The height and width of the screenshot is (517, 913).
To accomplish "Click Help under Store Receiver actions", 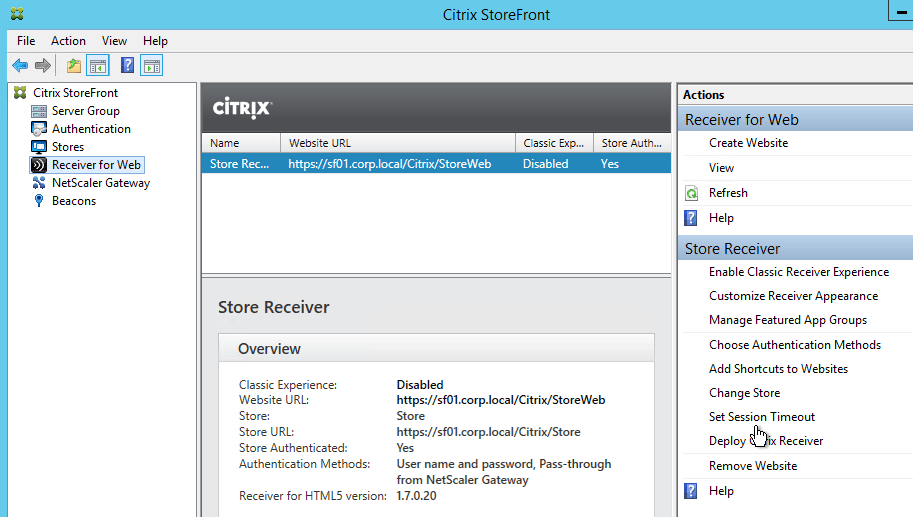I will click(x=721, y=491).
